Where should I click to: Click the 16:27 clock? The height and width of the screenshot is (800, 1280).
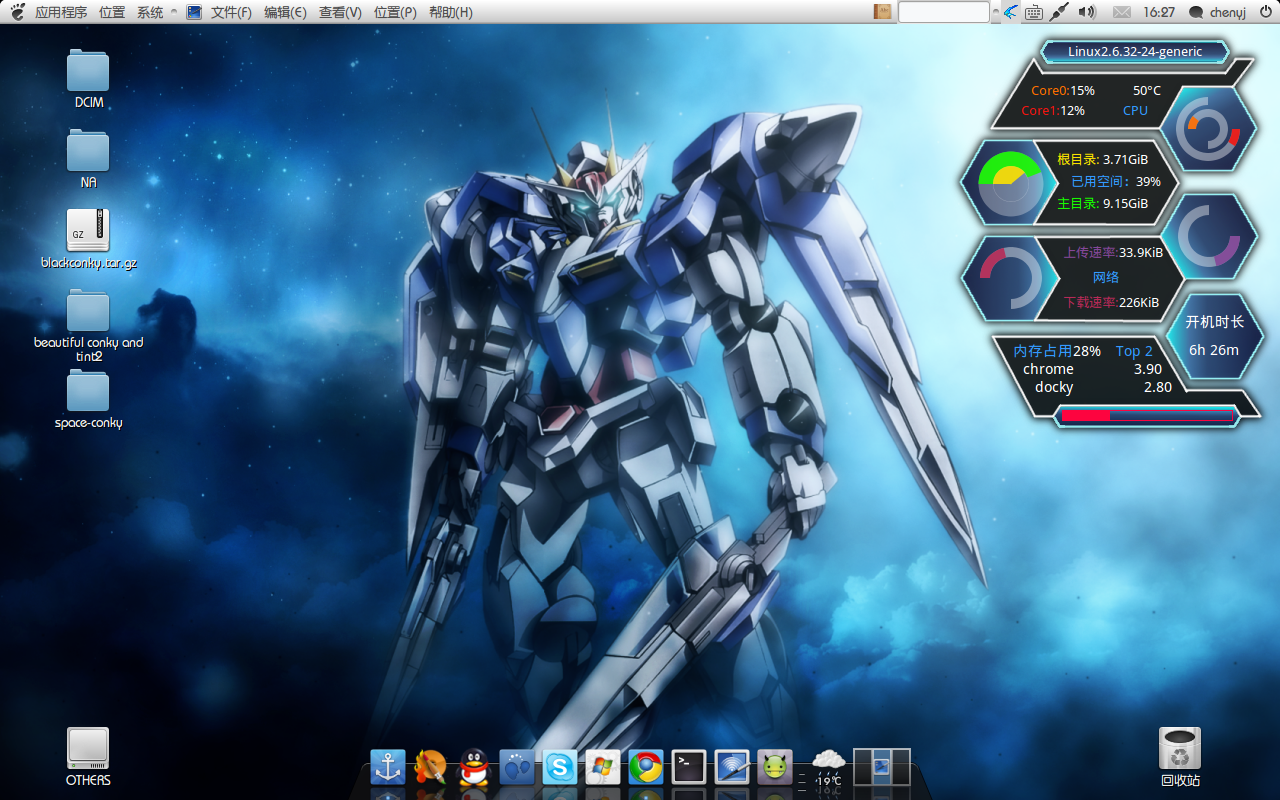(x=1159, y=12)
